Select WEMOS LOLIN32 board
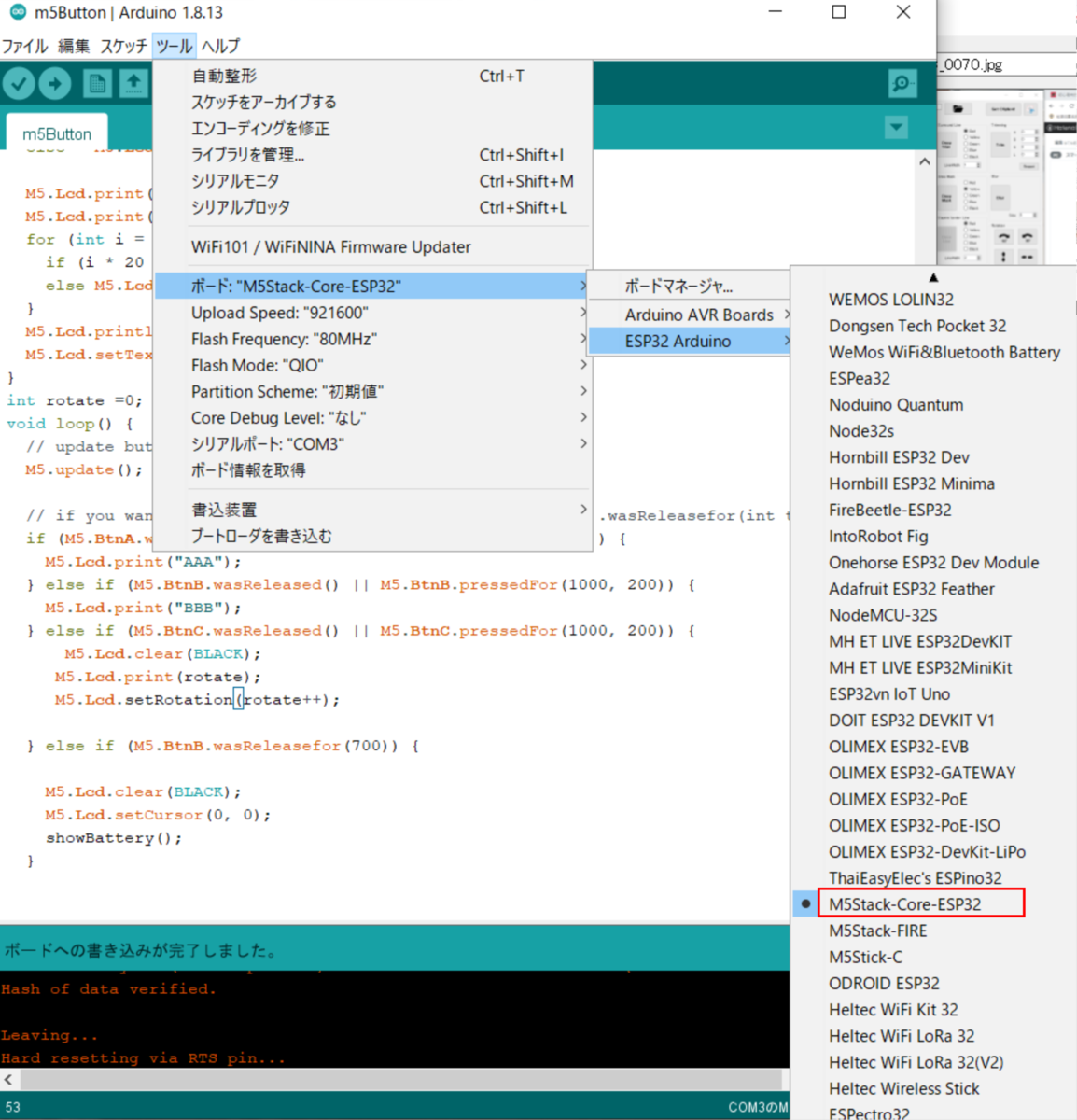Image resolution: width=1077 pixels, height=1120 pixels. coord(933,300)
